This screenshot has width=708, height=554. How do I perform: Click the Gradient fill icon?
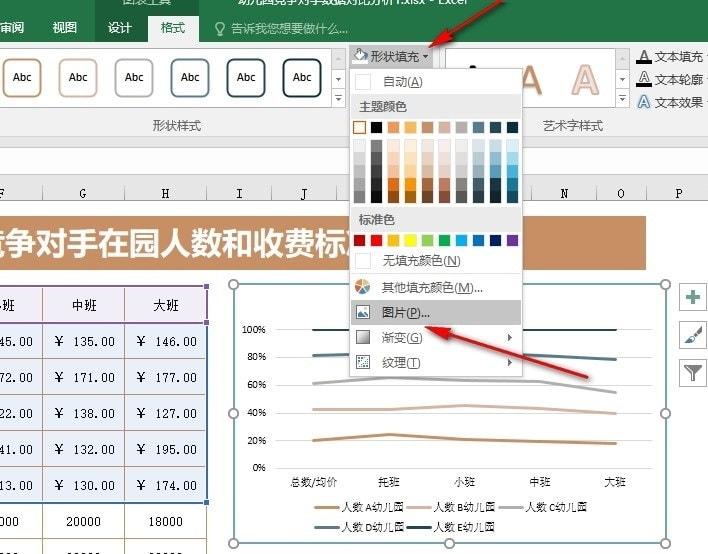click(x=363, y=337)
